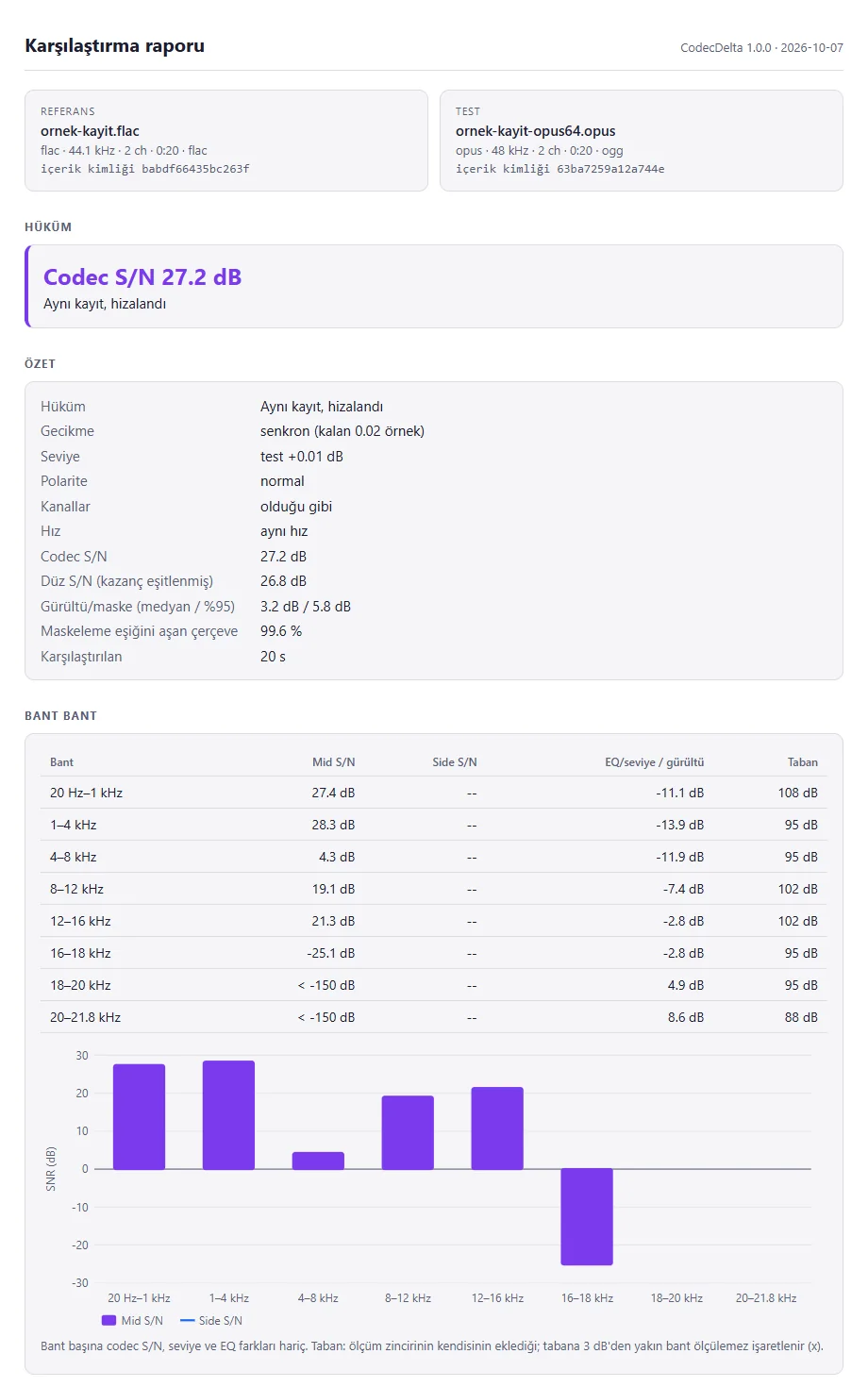
Task: Select the "3.2 dB / 5.8 dB" noise/mask value
Action: click(x=306, y=607)
